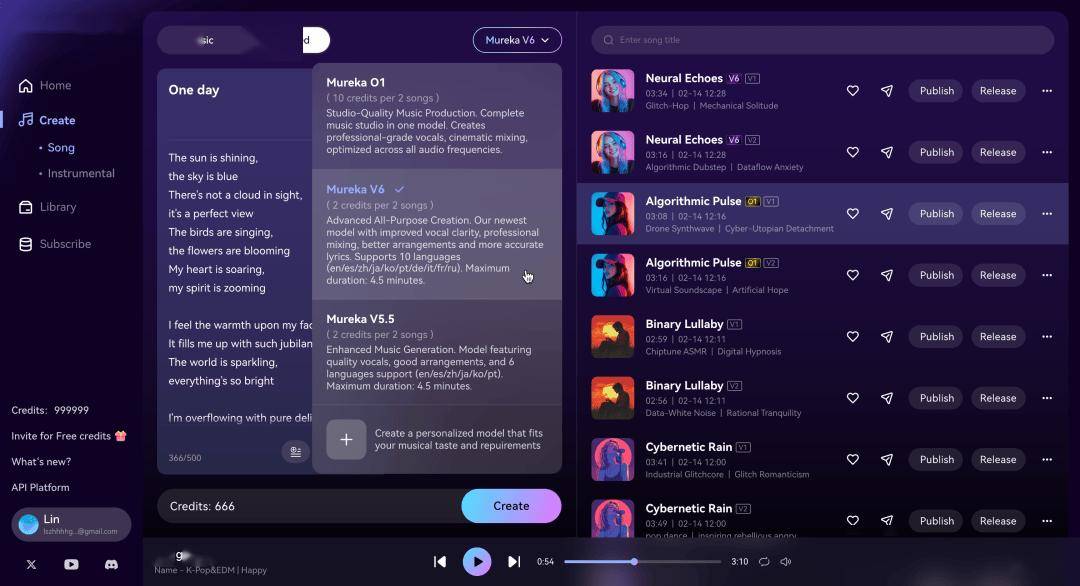Expand the Mureka V6 model dropdown
Screen dimensions: 1080x586
(517, 40)
